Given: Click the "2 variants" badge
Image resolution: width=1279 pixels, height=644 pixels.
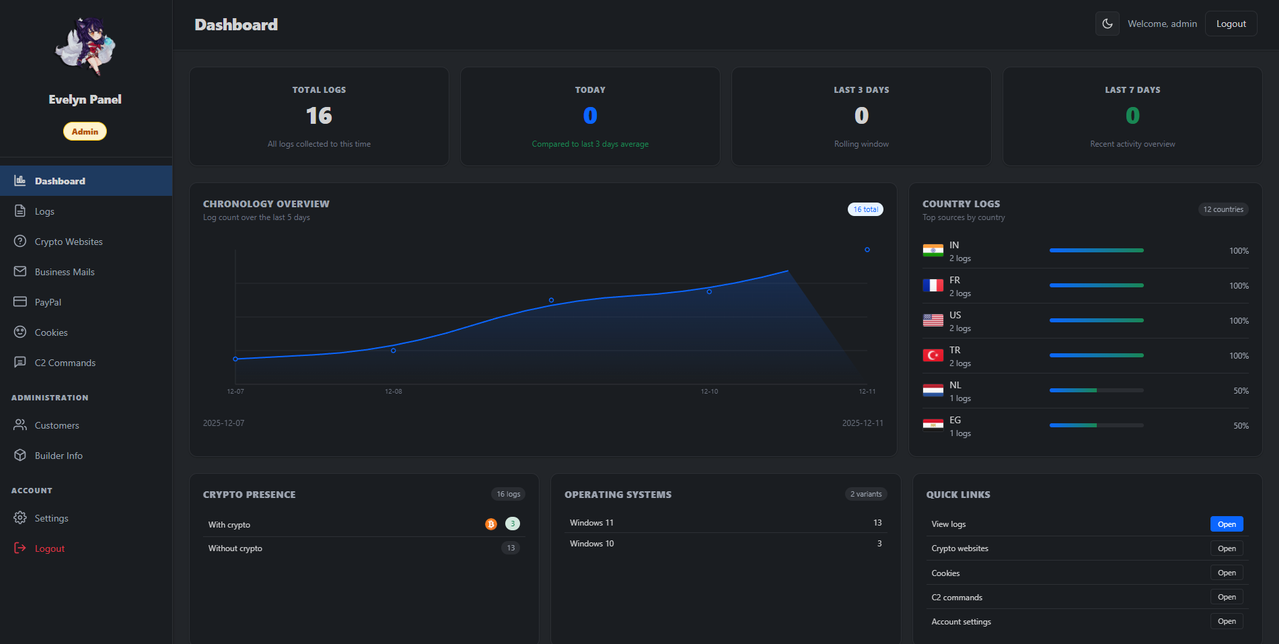Looking at the screenshot, I should click(866, 494).
